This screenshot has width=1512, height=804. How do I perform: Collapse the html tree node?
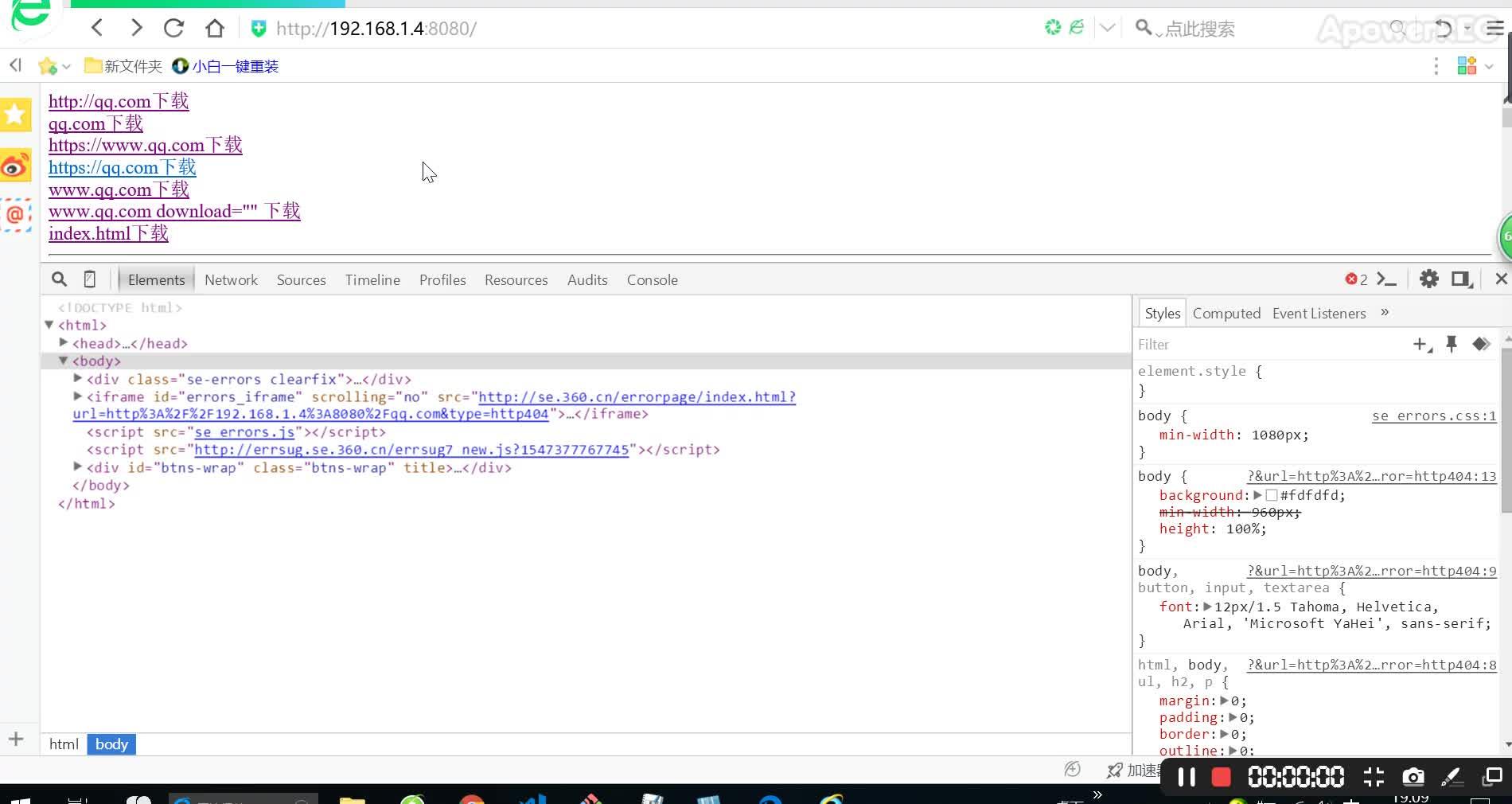(49, 325)
